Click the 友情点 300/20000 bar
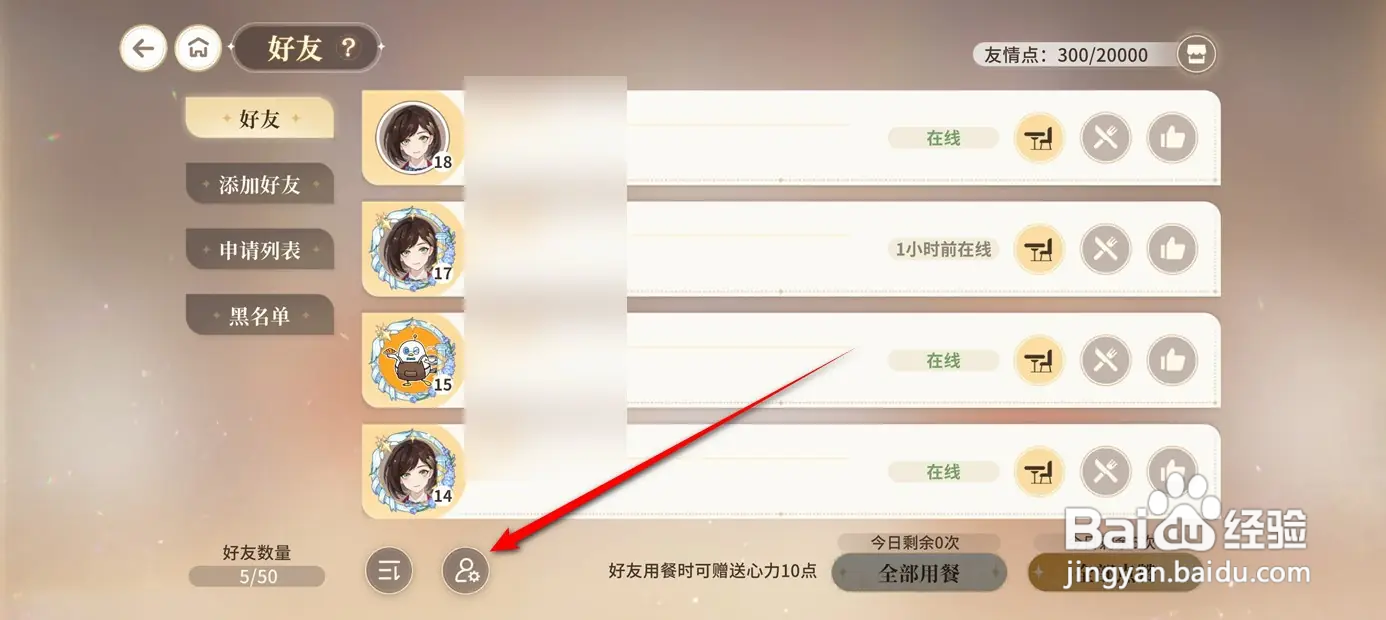This screenshot has height=620, width=1386. [1076, 55]
